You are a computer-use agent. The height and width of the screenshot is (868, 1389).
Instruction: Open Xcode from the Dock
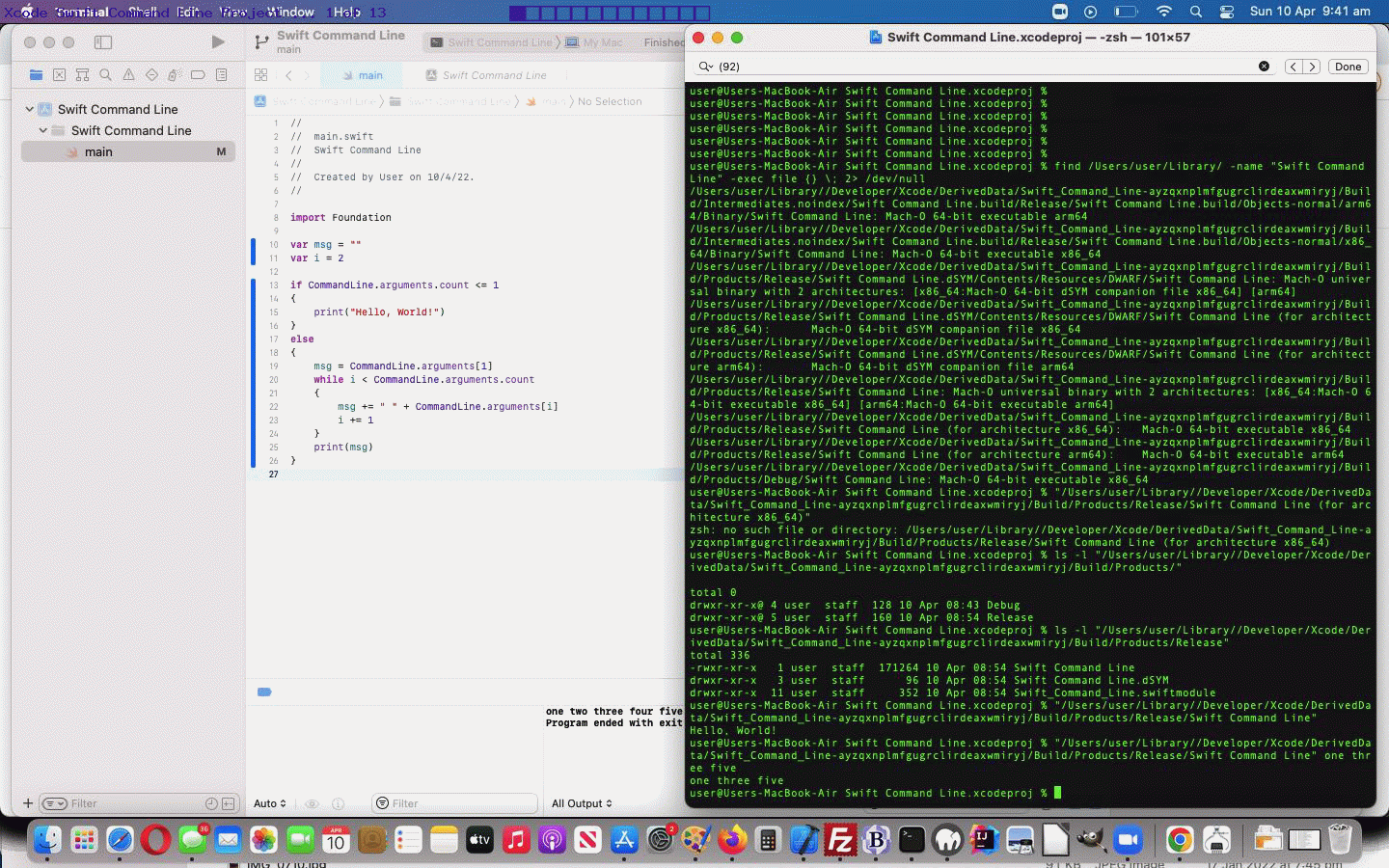click(x=804, y=840)
